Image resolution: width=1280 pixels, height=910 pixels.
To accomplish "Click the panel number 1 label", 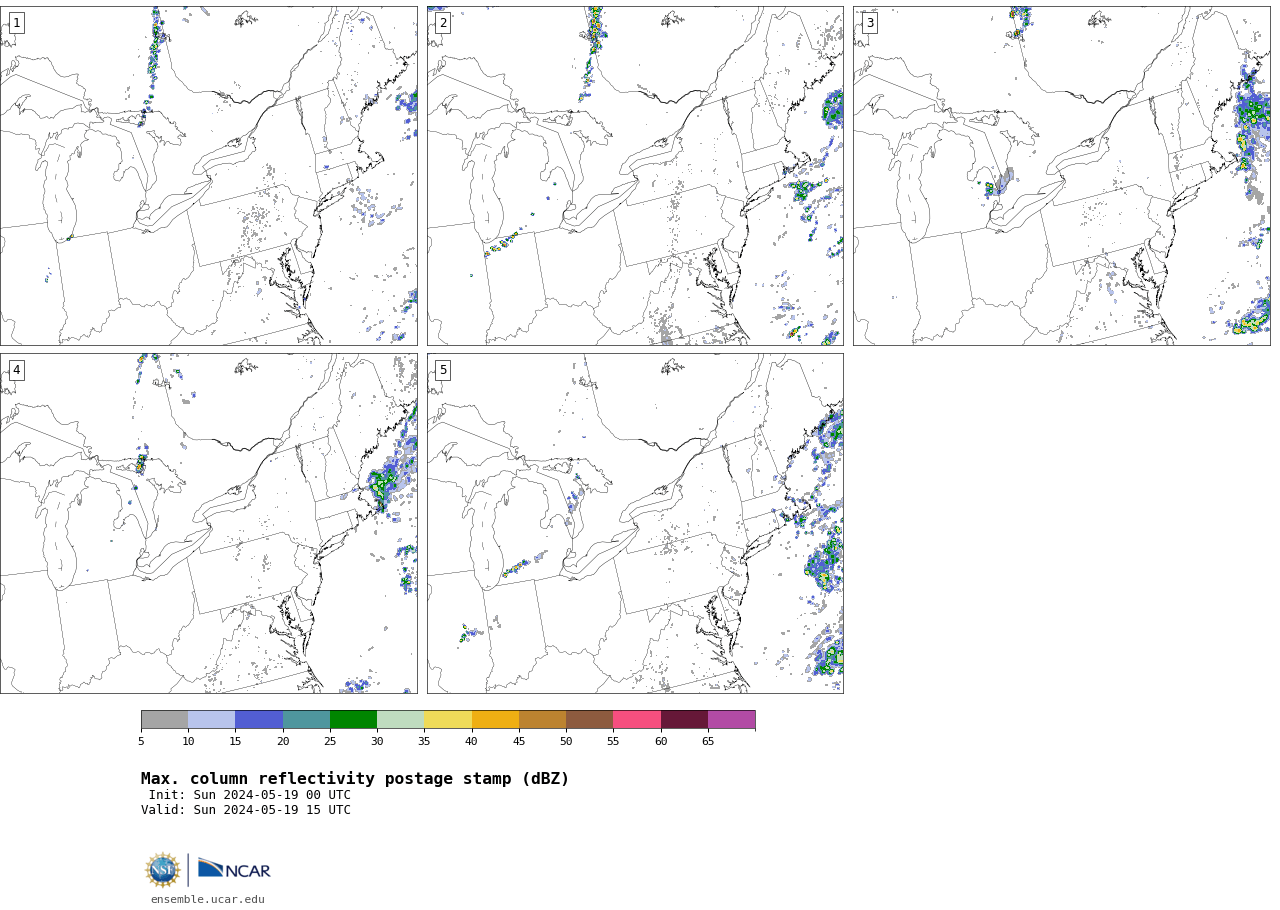I will (x=16, y=23).
